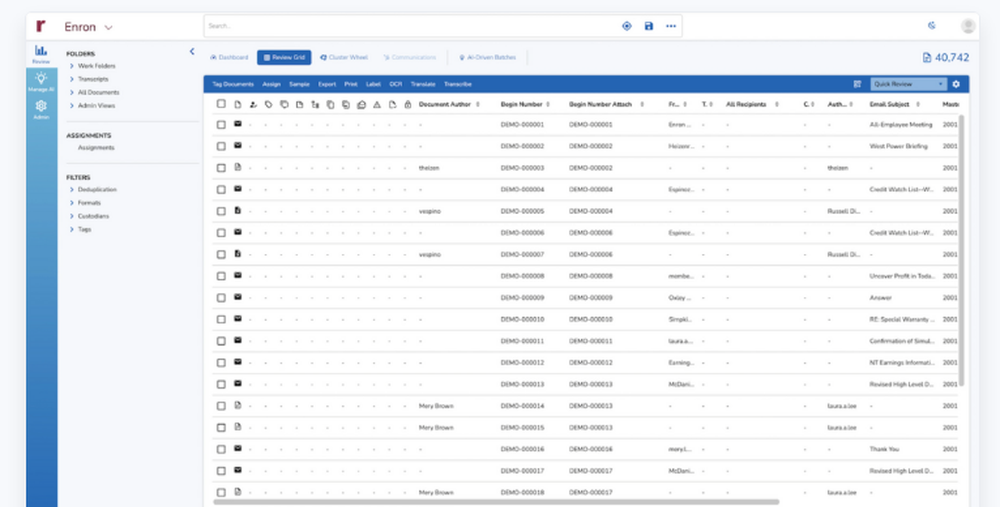Viewport: 1000px width, 507px height.
Task: Open the Review section in sidebar
Action: (x=41, y=54)
